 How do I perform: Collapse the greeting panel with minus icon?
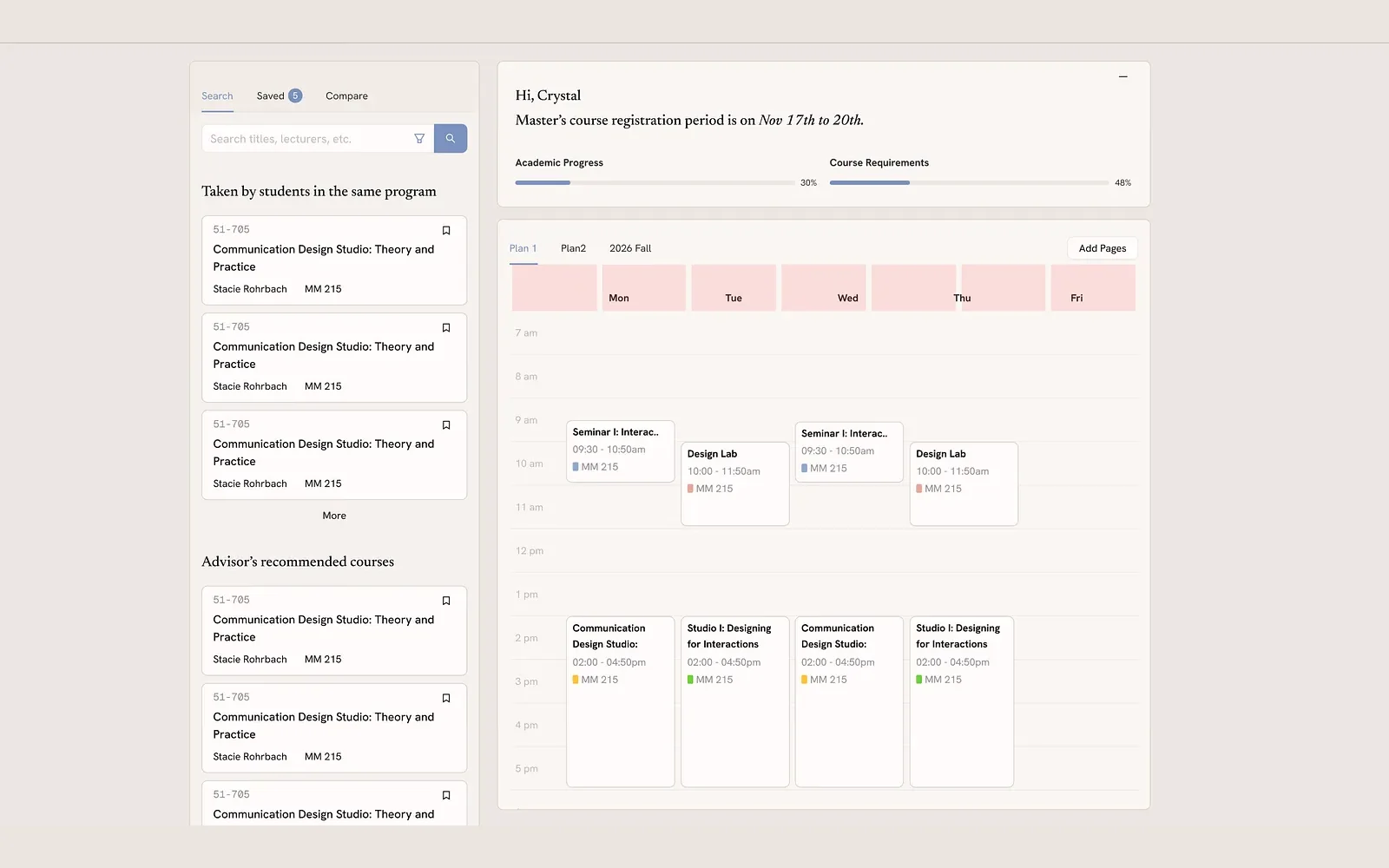click(1123, 76)
